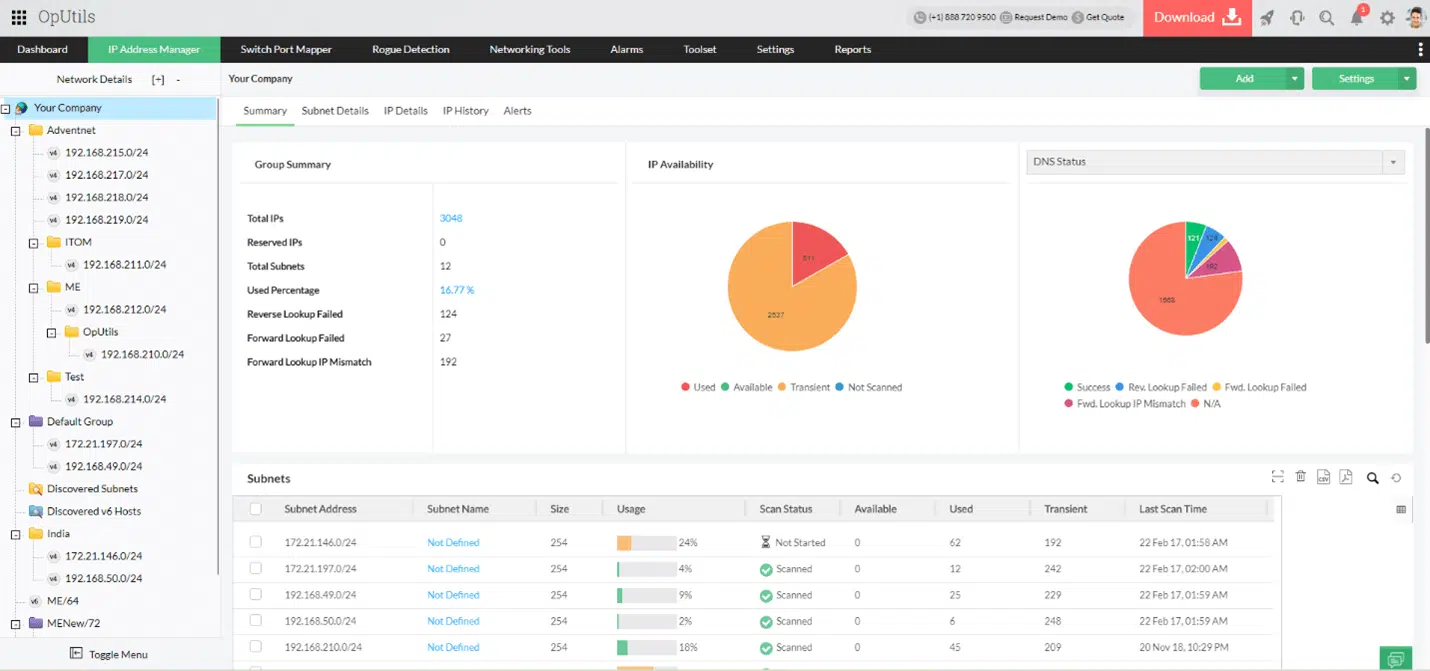Sort by the Subnet Address column header
This screenshot has height=671, width=1430.
pyautogui.click(x=320, y=509)
